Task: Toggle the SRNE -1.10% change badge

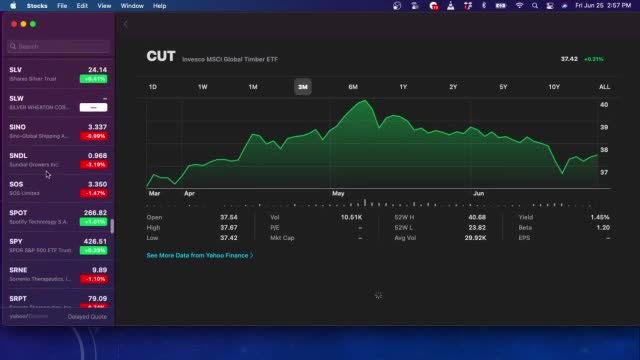Action: click(93, 279)
